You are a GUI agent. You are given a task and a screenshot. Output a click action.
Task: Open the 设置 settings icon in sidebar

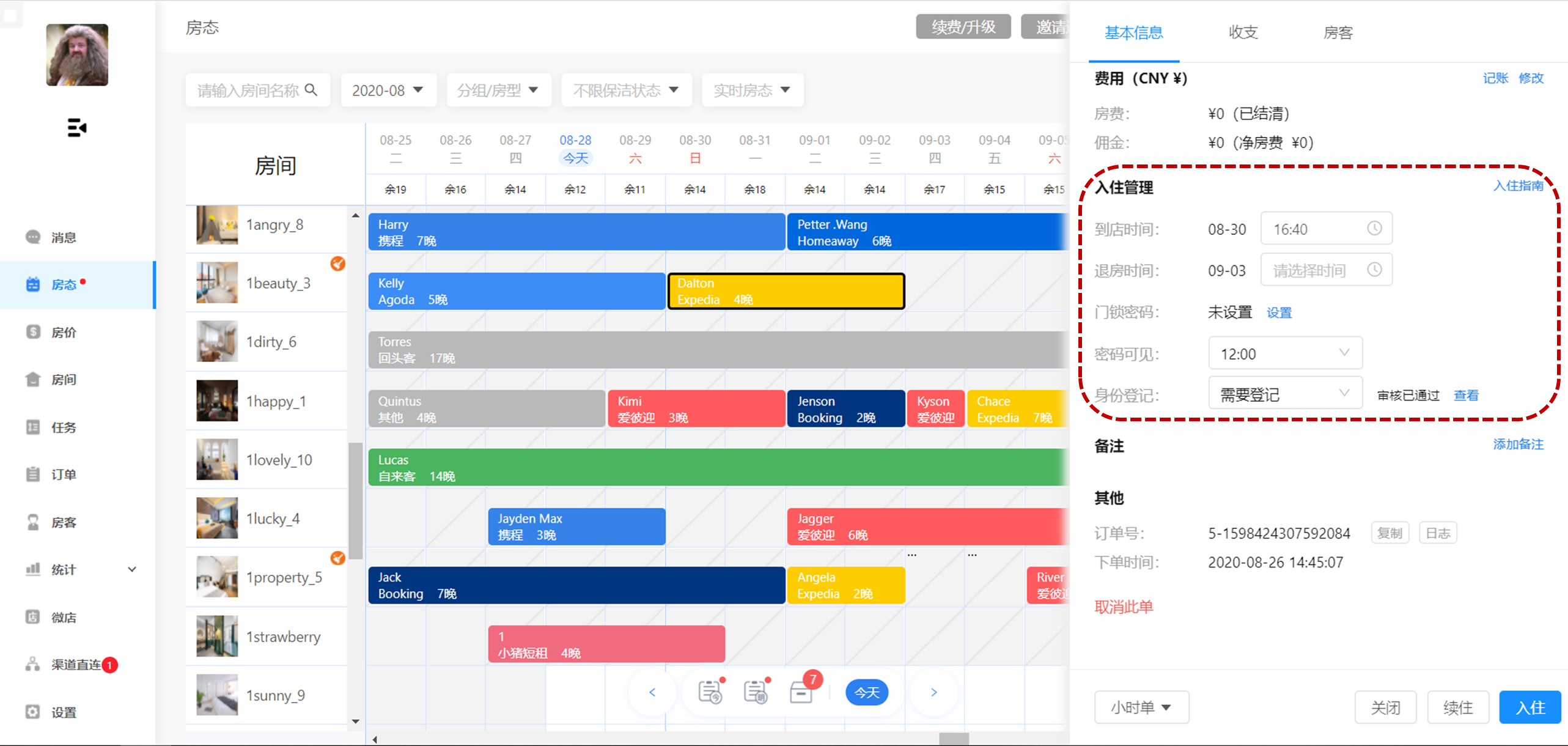33,712
